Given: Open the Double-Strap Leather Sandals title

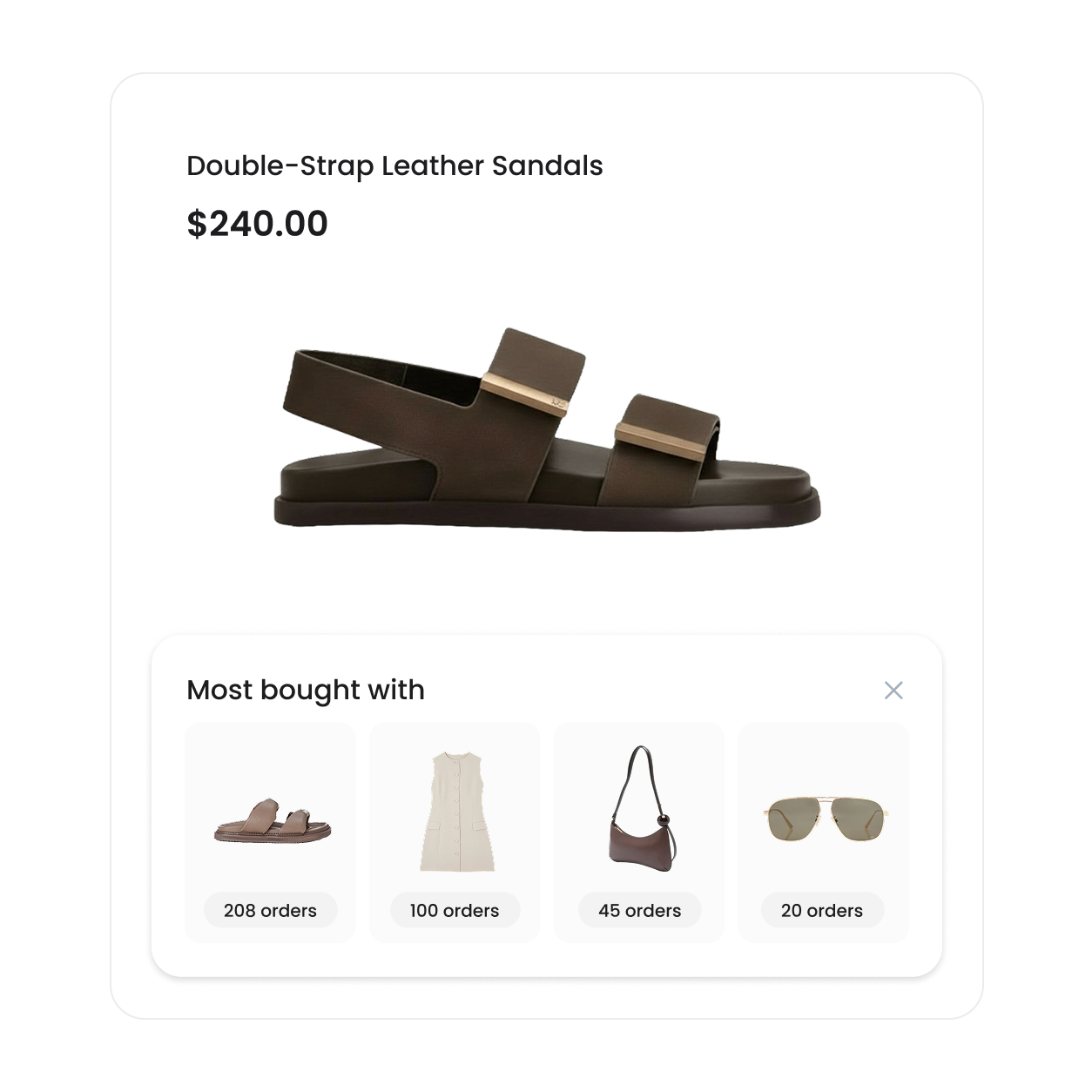Looking at the screenshot, I should click(x=394, y=165).
